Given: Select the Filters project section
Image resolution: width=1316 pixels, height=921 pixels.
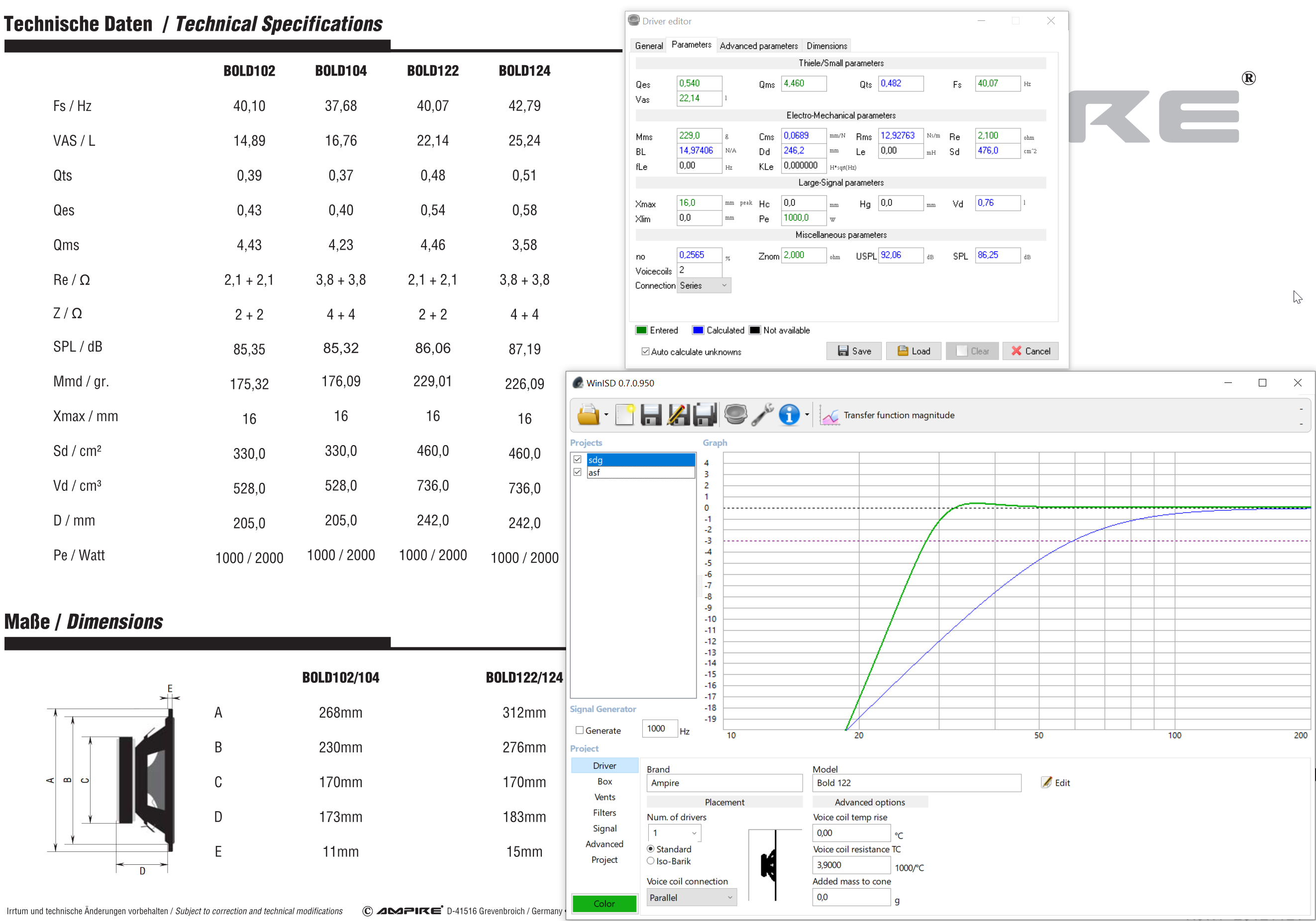Looking at the screenshot, I should click(x=605, y=813).
